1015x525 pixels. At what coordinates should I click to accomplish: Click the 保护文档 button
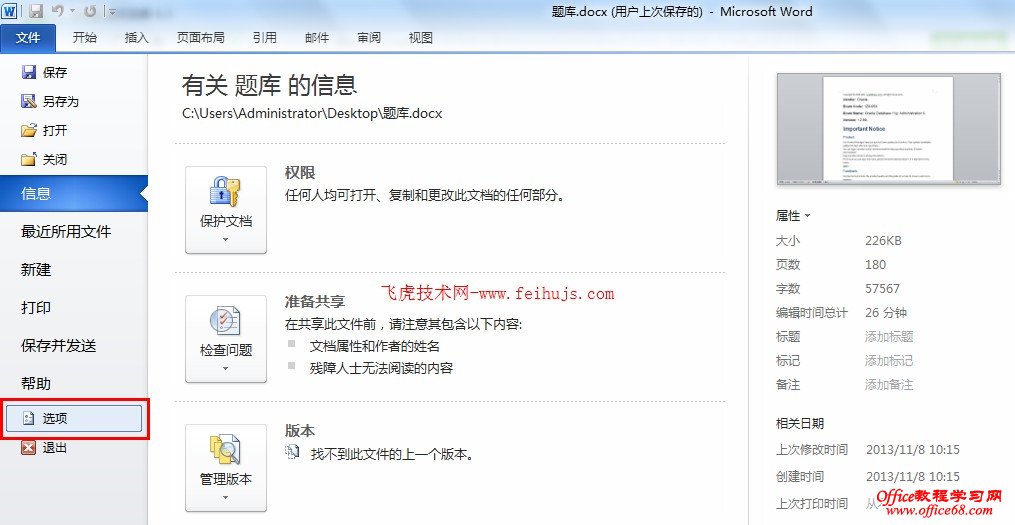(226, 210)
